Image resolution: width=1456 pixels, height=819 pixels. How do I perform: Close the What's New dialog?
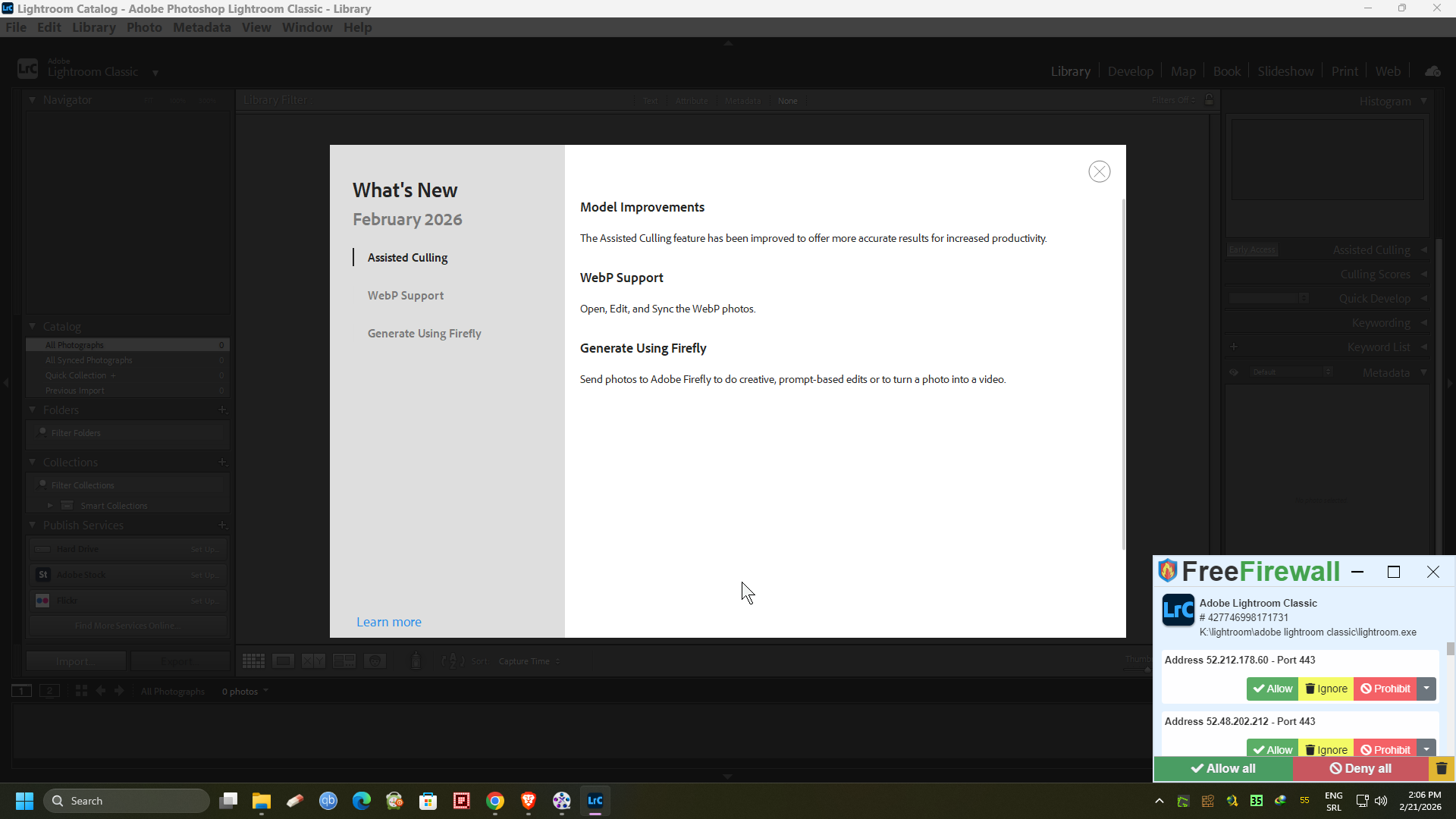pyautogui.click(x=1099, y=171)
